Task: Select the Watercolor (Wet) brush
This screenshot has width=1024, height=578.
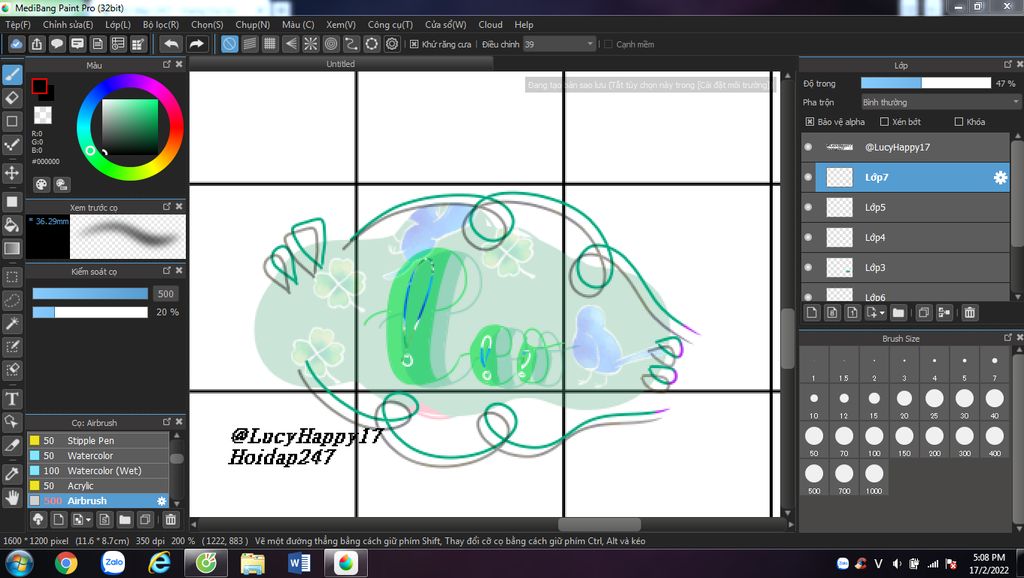Action: click(x=99, y=470)
